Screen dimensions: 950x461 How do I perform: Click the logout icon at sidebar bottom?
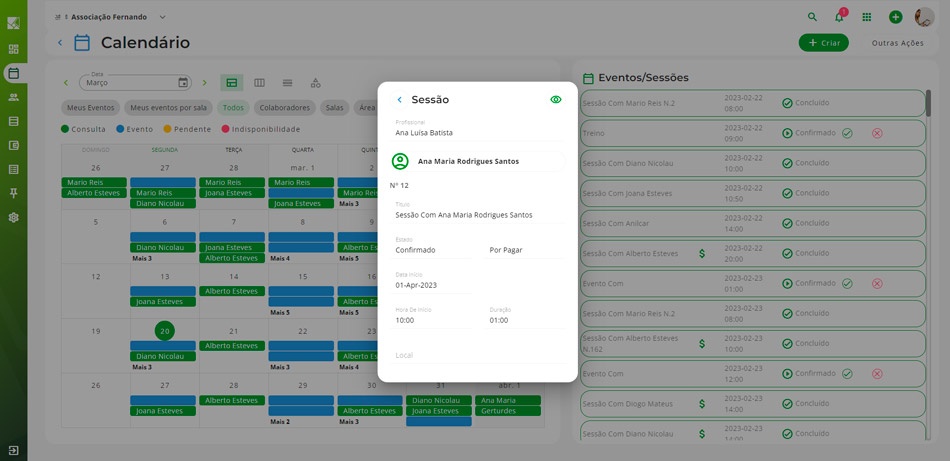point(13,451)
